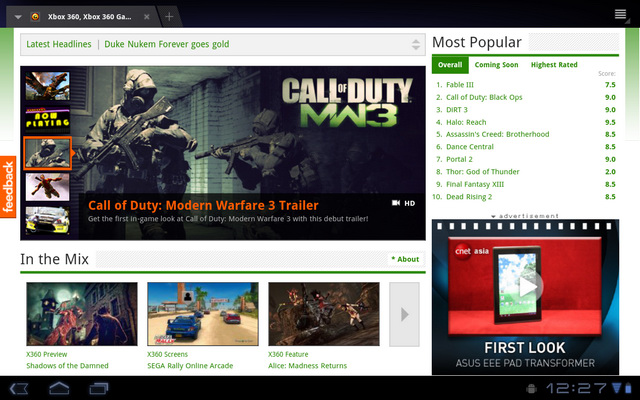
Task: Select the rally car thumbnail in the carousel
Action: click(x=47, y=220)
